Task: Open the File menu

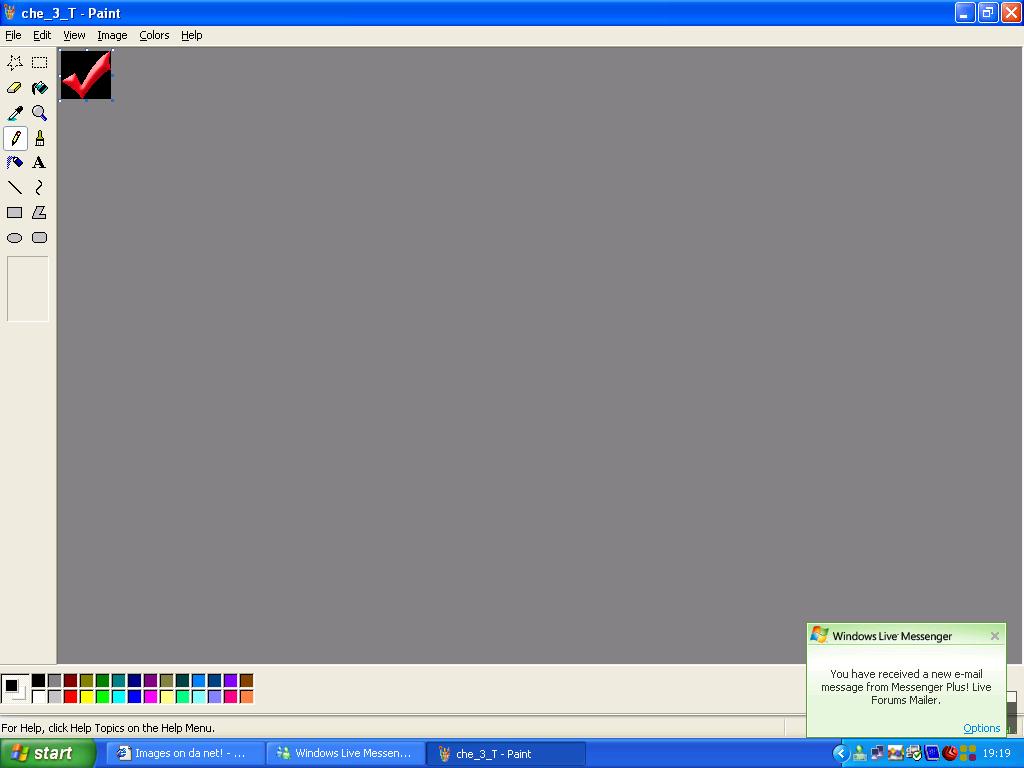Action: tap(13, 35)
